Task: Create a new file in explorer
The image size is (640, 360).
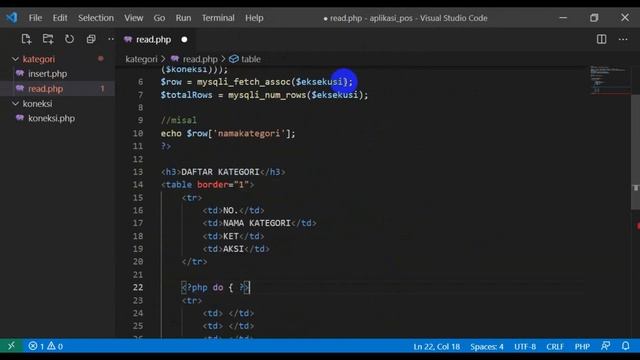Action: point(27,39)
